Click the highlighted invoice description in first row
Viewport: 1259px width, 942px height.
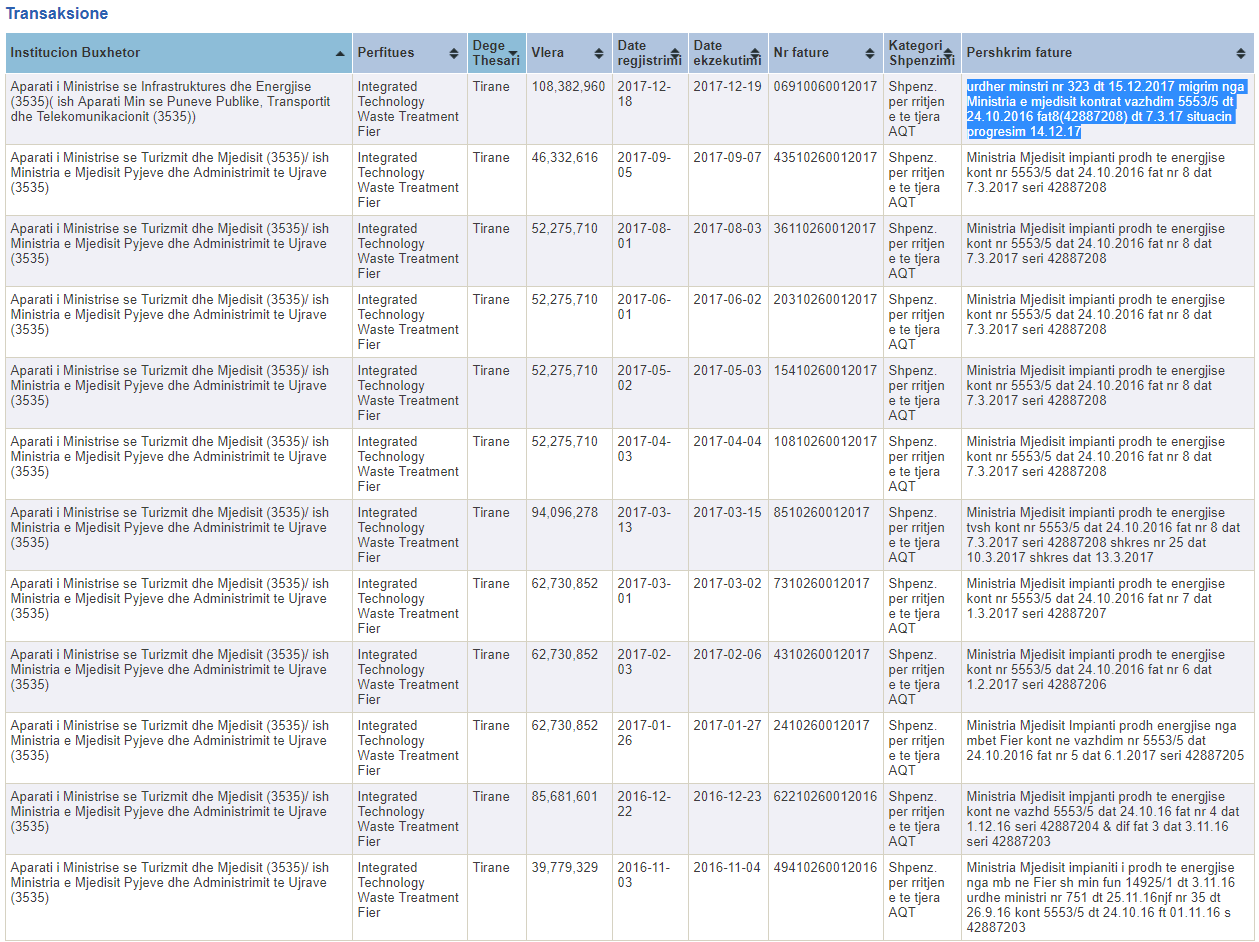1105,109
